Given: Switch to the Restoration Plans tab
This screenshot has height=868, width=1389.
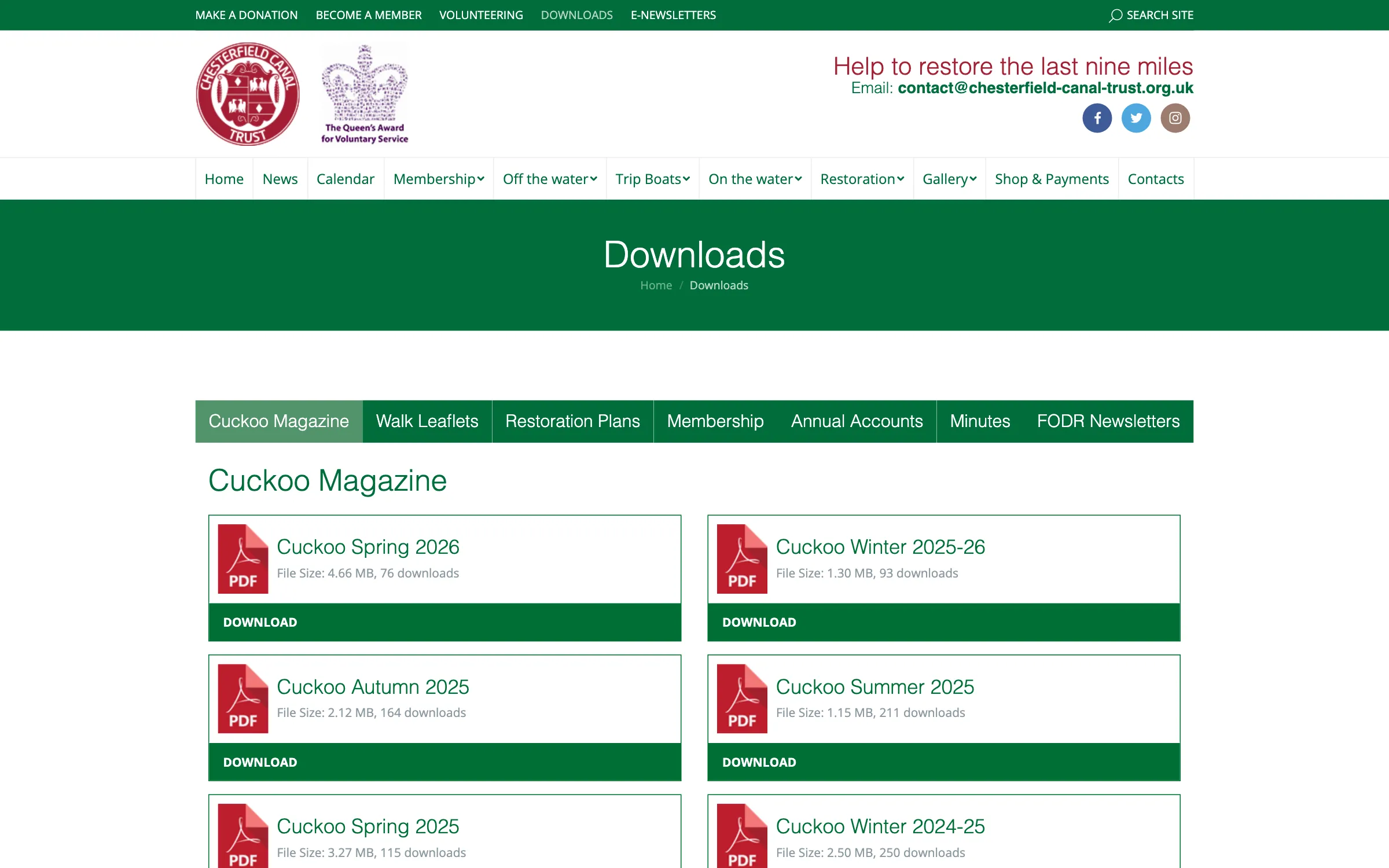Looking at the screenshot, I should point(572,421).
